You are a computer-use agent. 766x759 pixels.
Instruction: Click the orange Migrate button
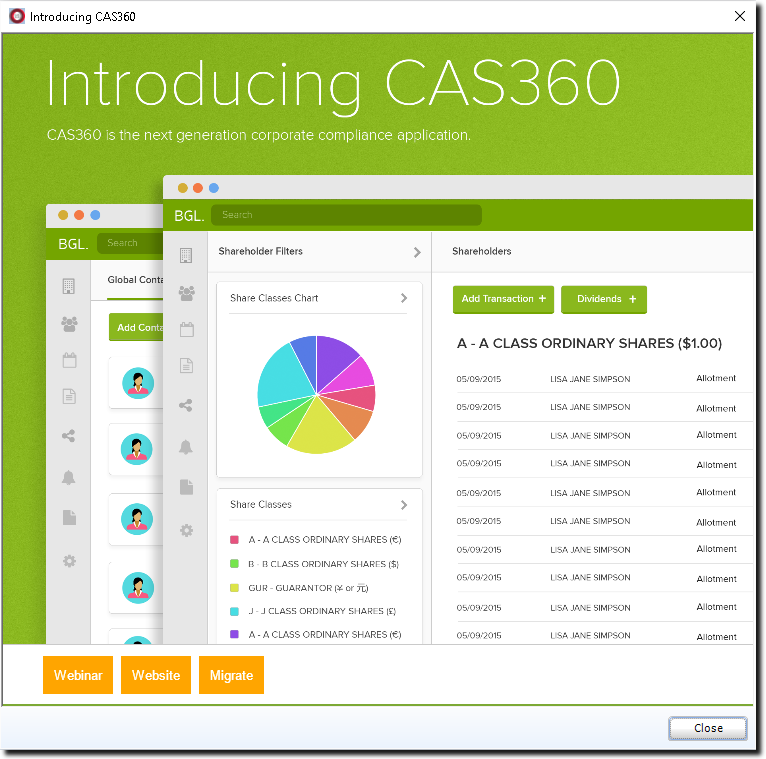(231, 675)
